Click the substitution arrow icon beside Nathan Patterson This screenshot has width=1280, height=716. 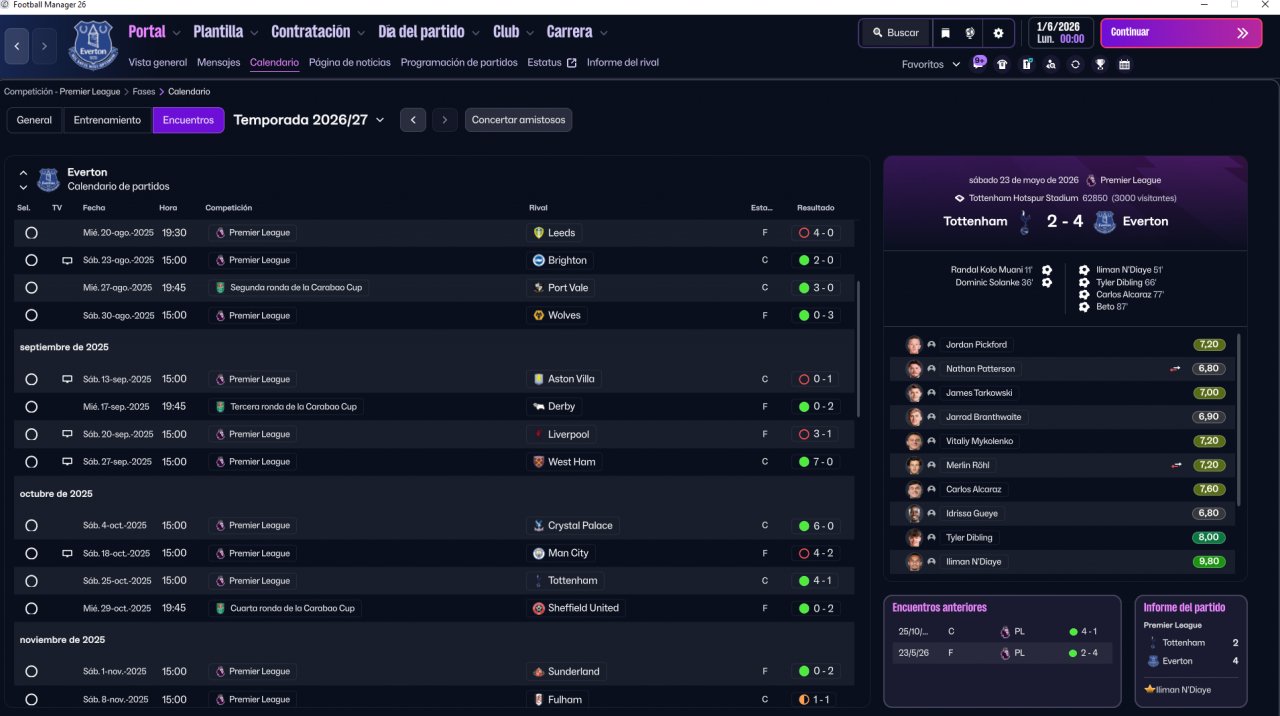click(x=1176, y=369)
